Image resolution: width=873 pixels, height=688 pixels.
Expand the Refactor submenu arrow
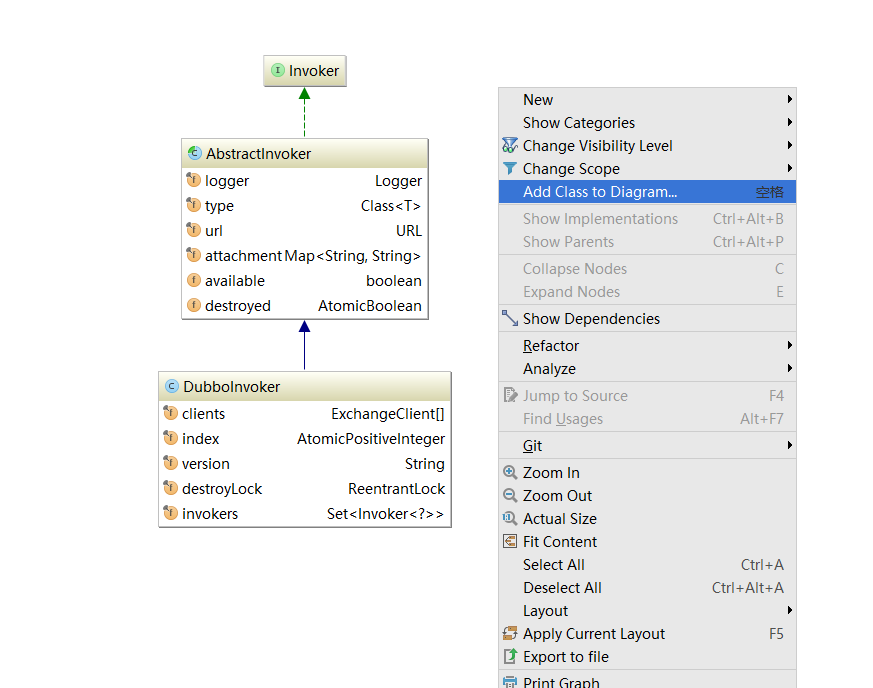pyautogui.click(x=789, y=345)
